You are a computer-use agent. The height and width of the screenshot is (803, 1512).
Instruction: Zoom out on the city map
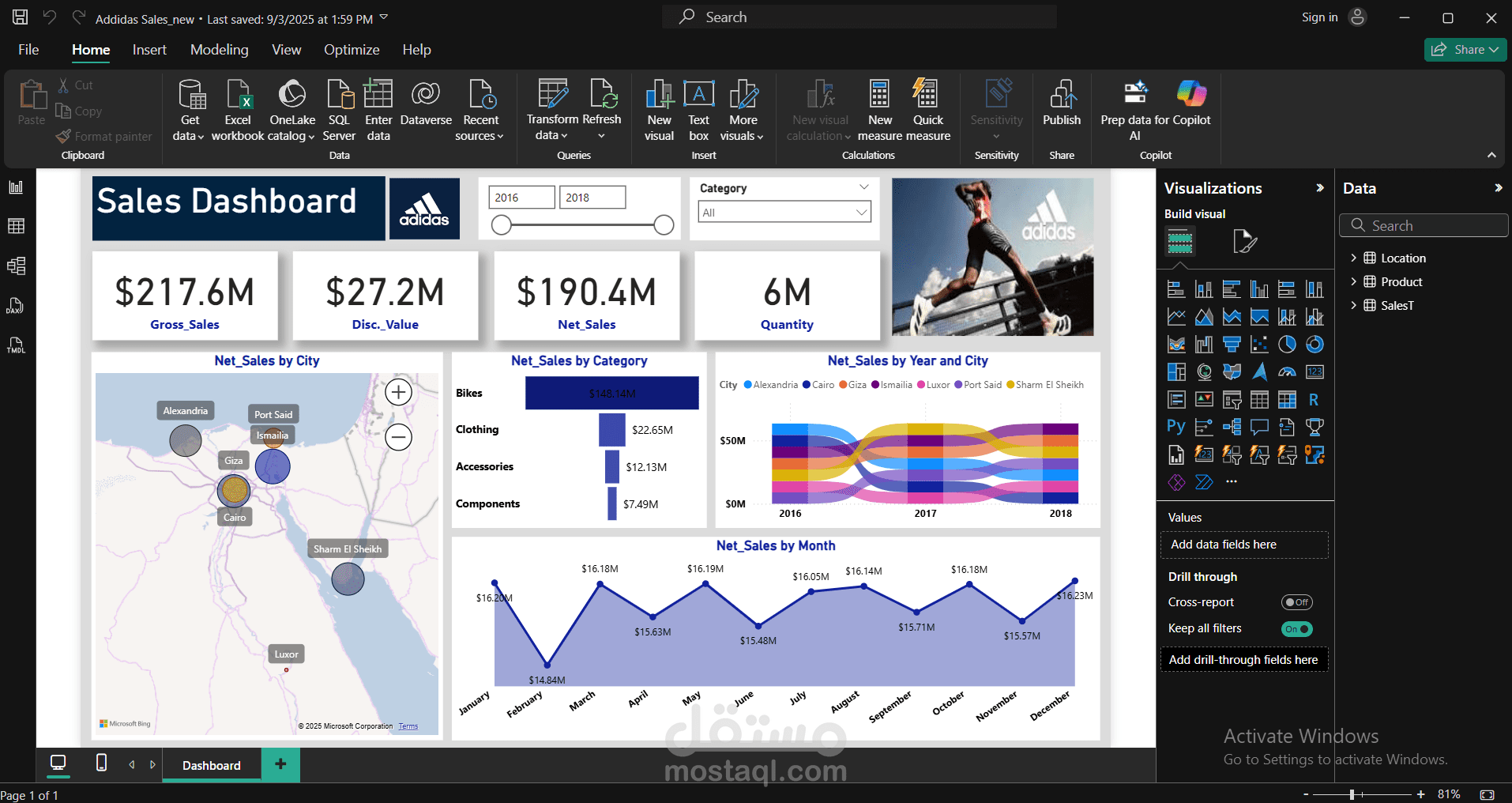398,436
